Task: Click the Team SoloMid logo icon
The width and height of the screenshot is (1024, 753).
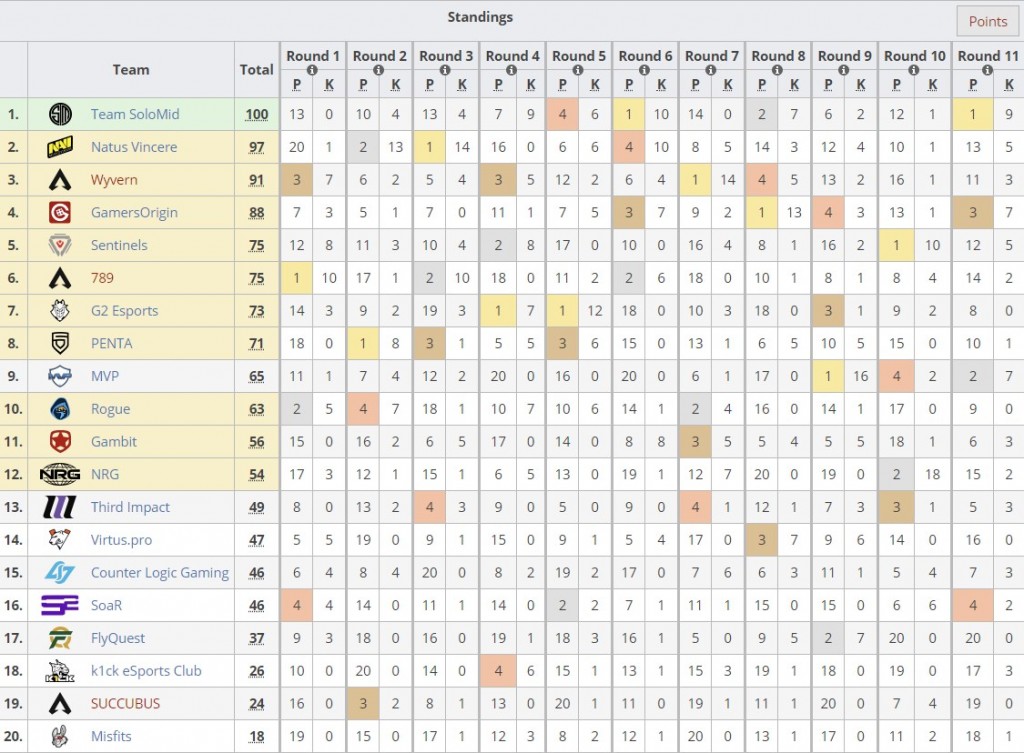Action: coord(60,114)
